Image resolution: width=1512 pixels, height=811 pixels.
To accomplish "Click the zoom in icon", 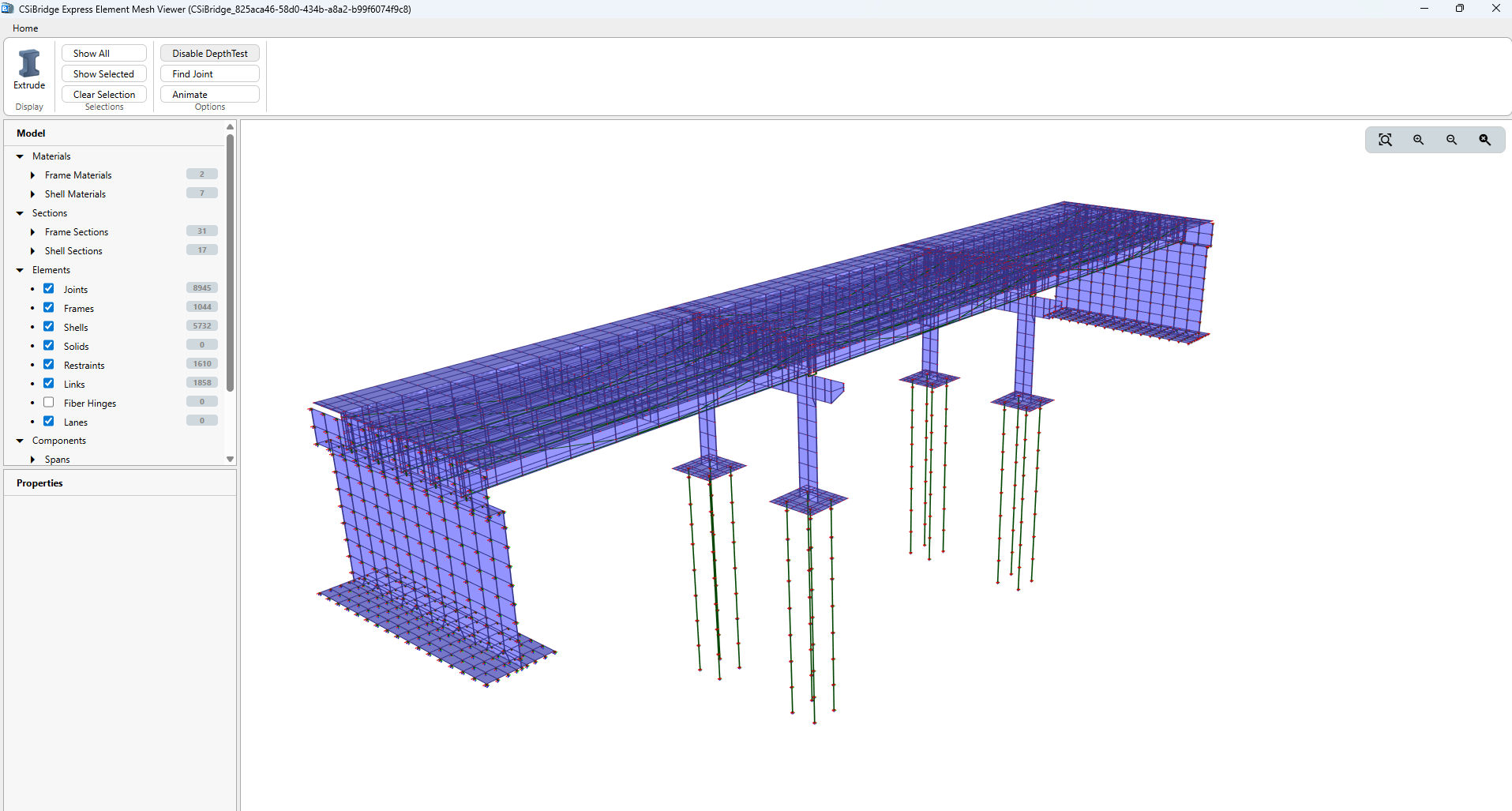I will 1419,139.
